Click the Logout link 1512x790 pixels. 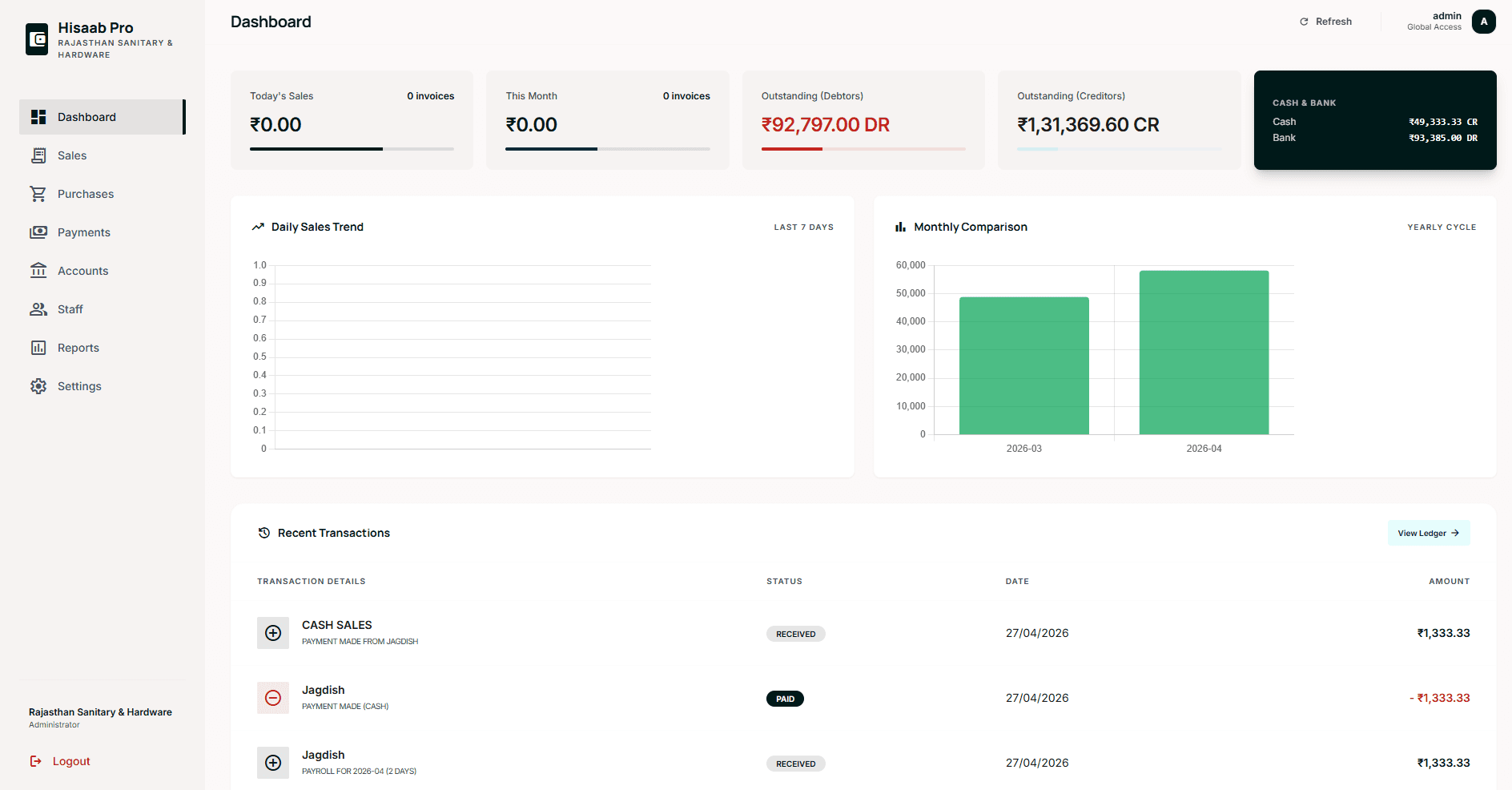(x=60, y=761)
